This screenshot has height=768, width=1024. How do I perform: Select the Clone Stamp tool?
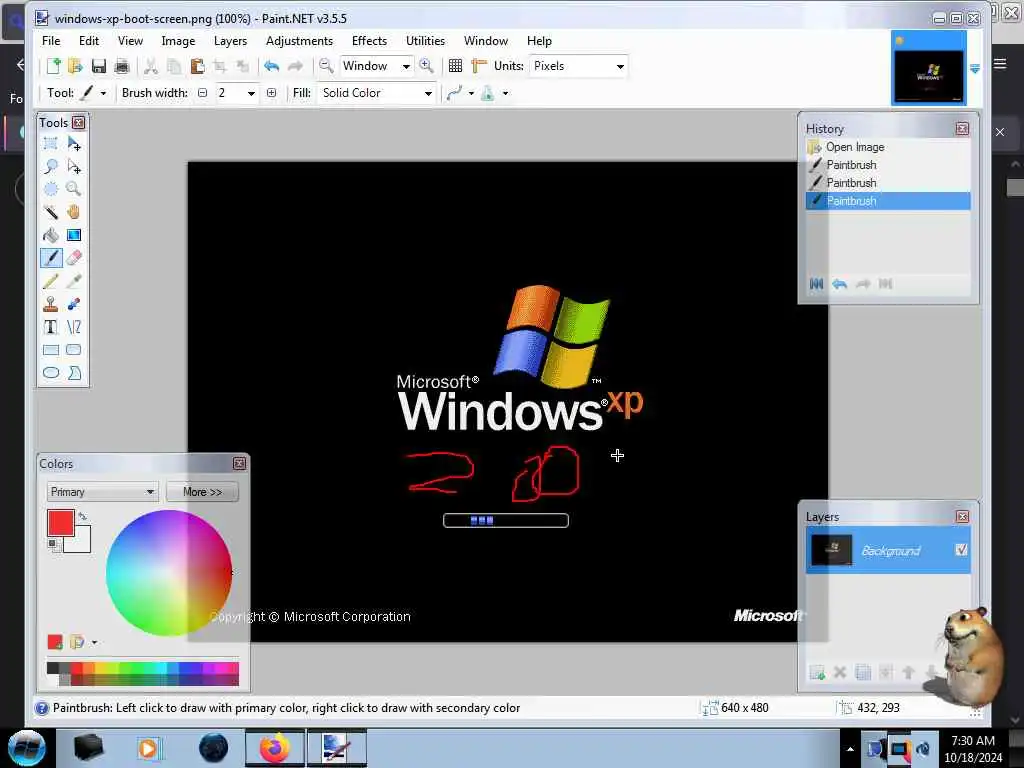pos(50,304)
